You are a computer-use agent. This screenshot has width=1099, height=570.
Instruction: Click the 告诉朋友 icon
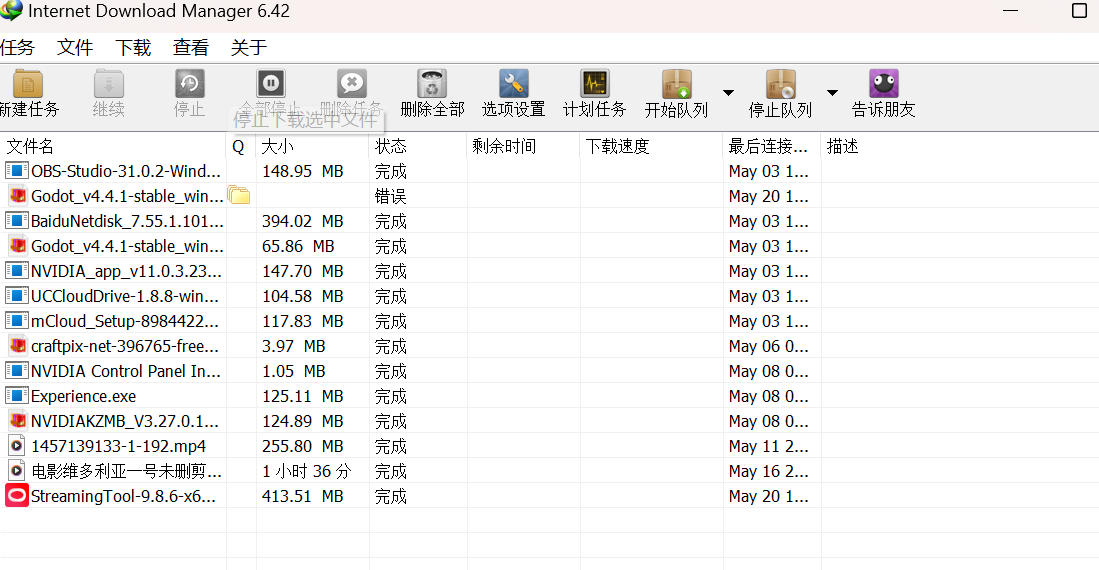884,84
